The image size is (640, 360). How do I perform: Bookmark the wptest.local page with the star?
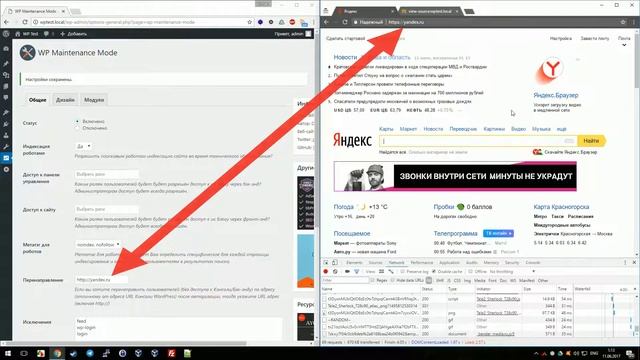[249, 22]
